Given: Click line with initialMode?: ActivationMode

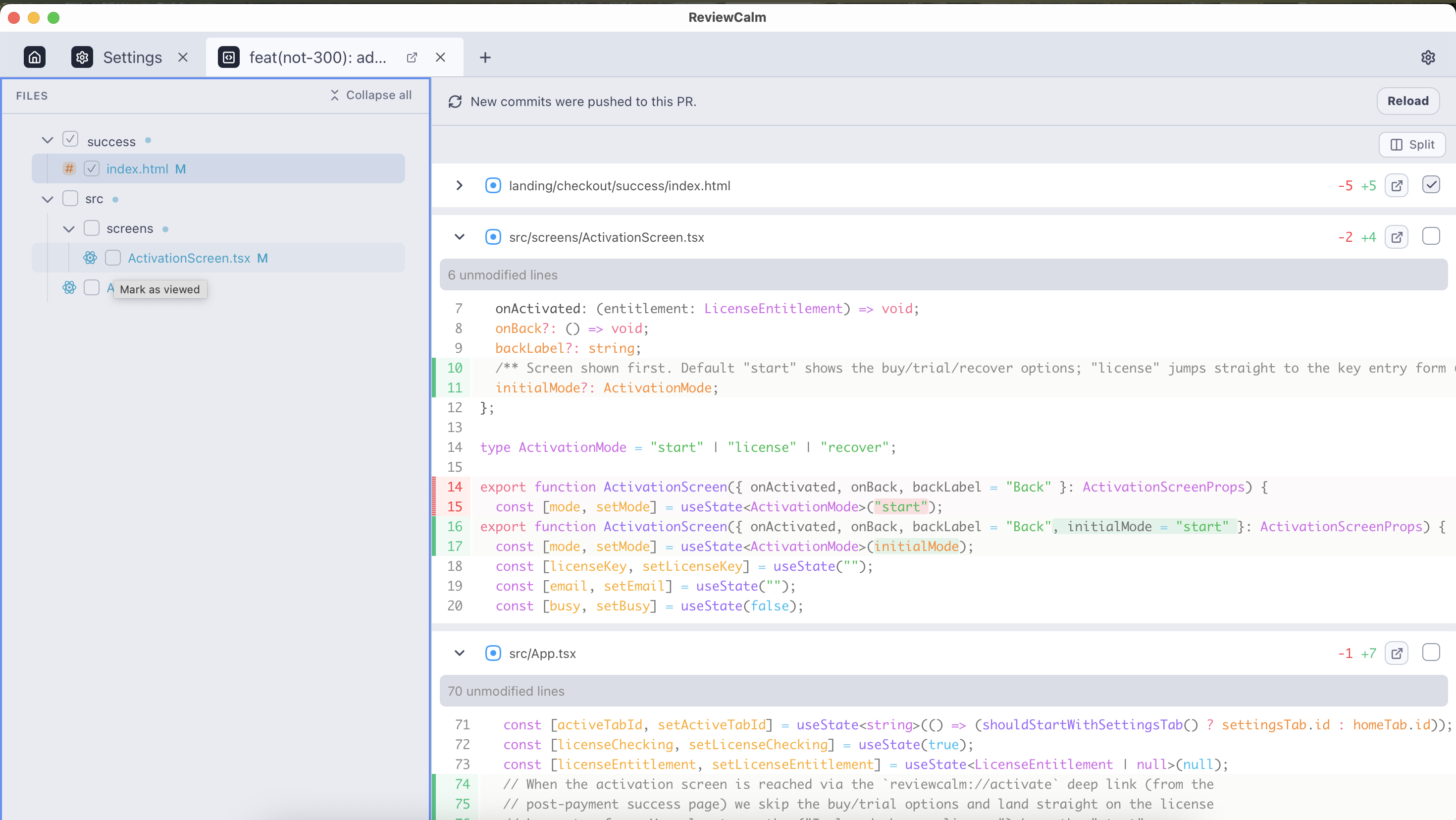Looking at the screenshot, I should click(607, 387).
